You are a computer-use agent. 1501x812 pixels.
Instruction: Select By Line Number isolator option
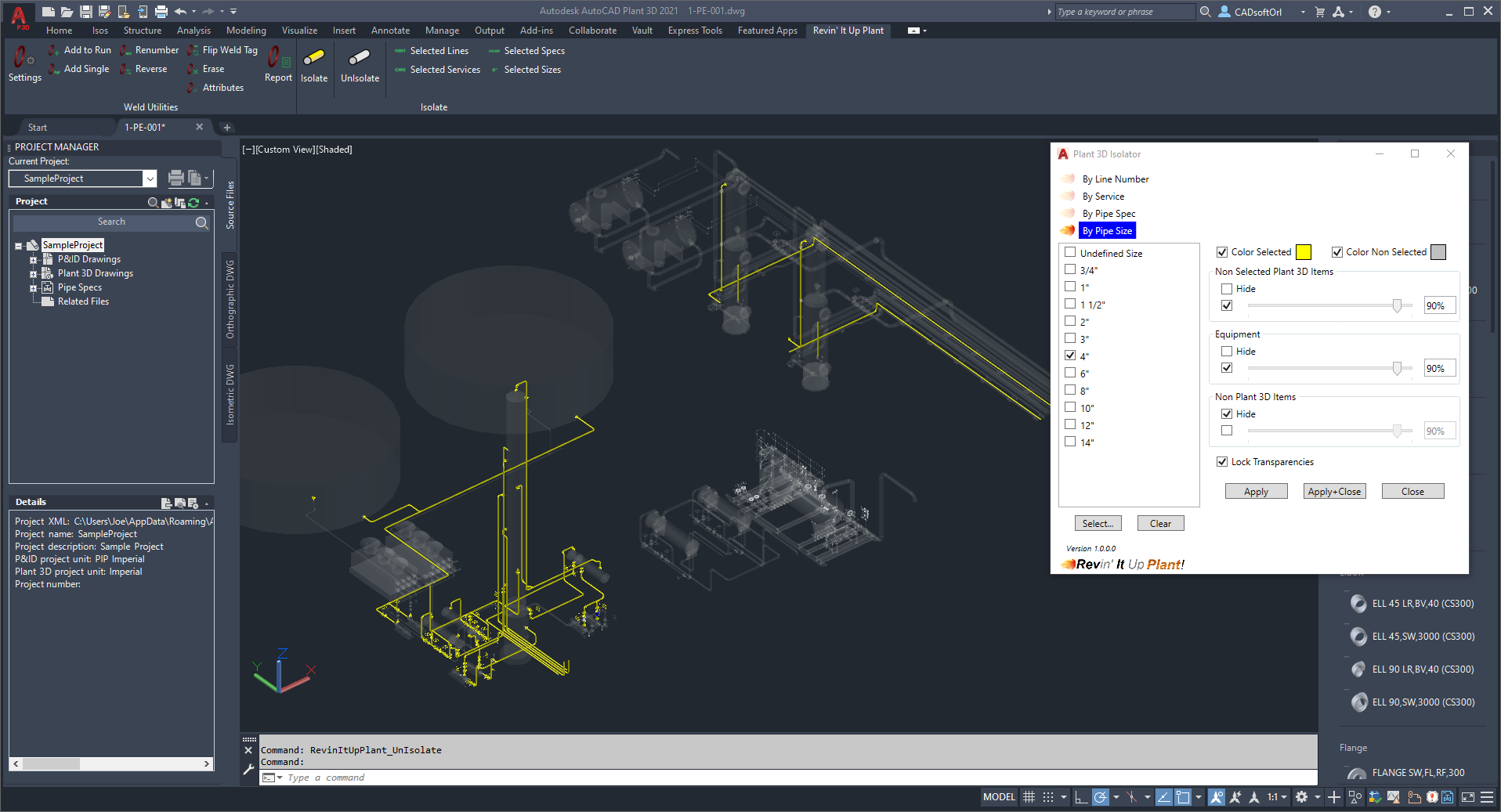[1115, 179]
